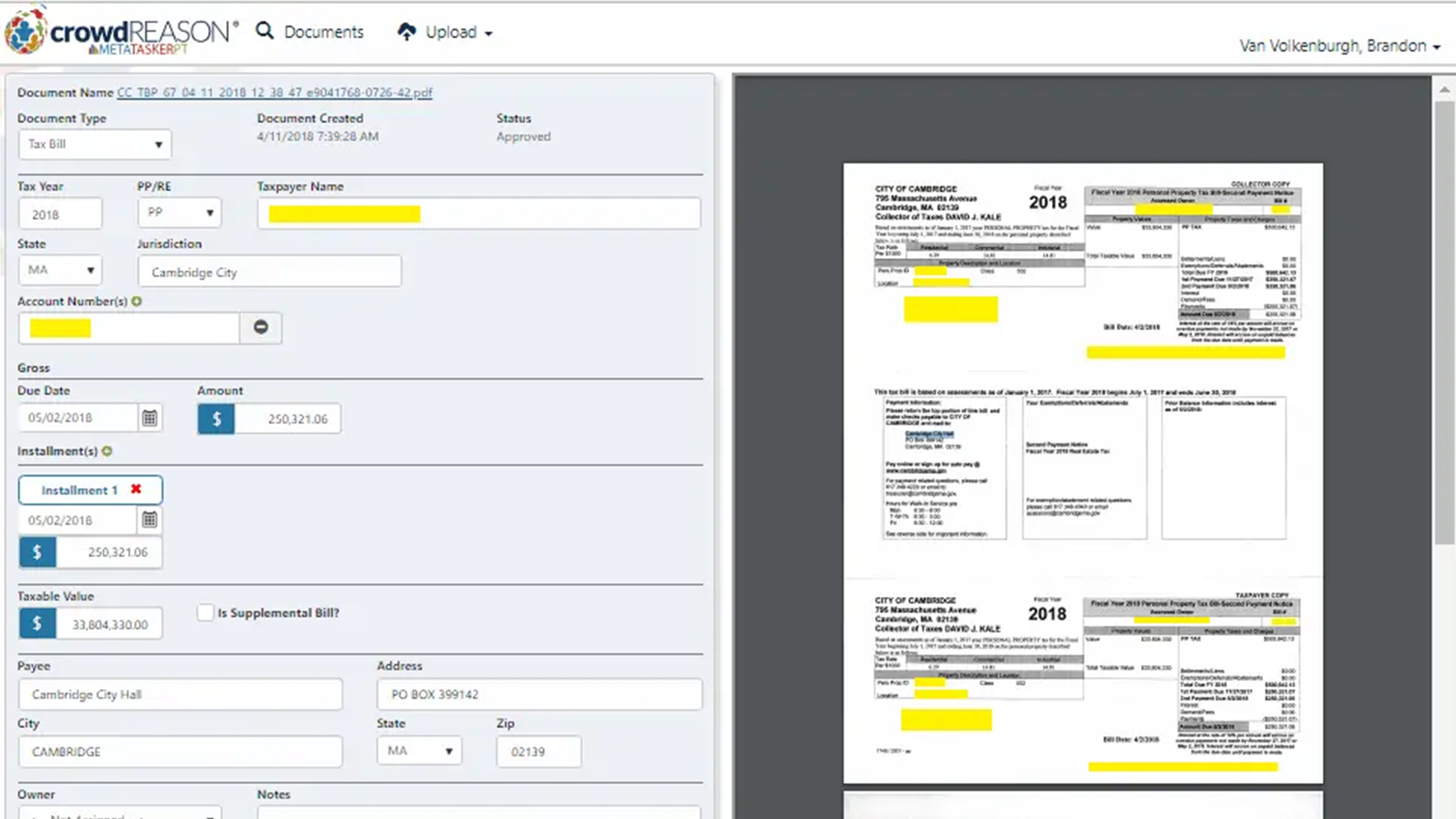
Task: Click the document viewer vertical scrollbar
Action: pyautogui.click(x=1444, y=323)
